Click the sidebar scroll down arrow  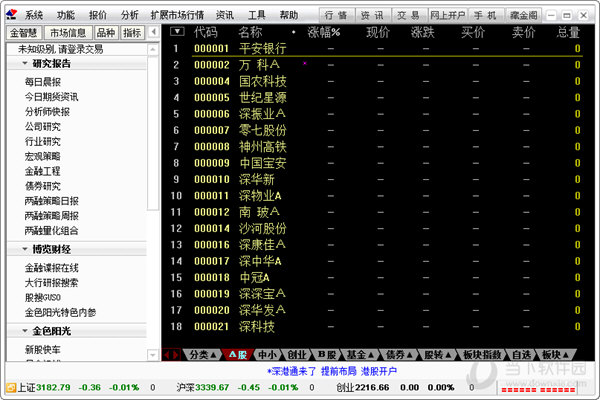(153, 355)
